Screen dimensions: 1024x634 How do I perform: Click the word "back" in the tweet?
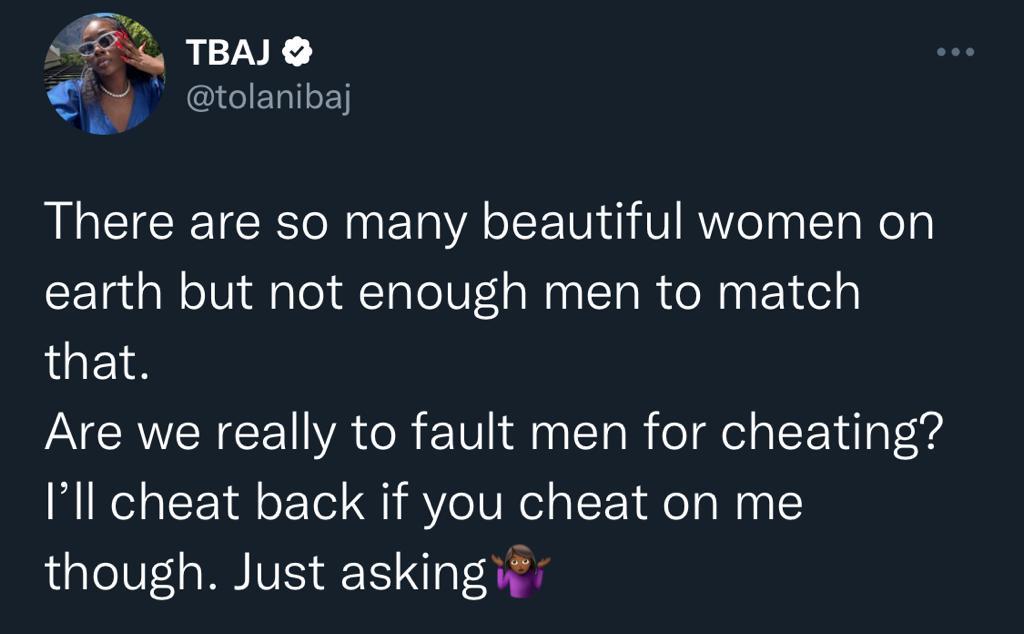(x=310, y=502)
